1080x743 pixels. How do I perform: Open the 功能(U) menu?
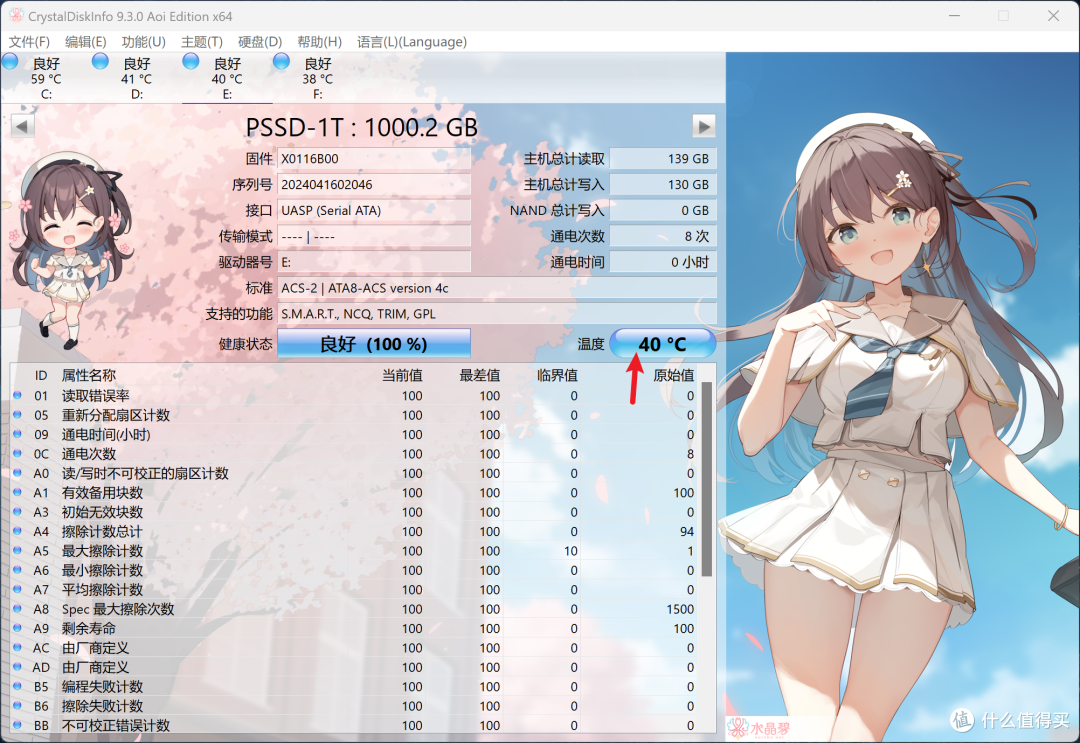143,42
